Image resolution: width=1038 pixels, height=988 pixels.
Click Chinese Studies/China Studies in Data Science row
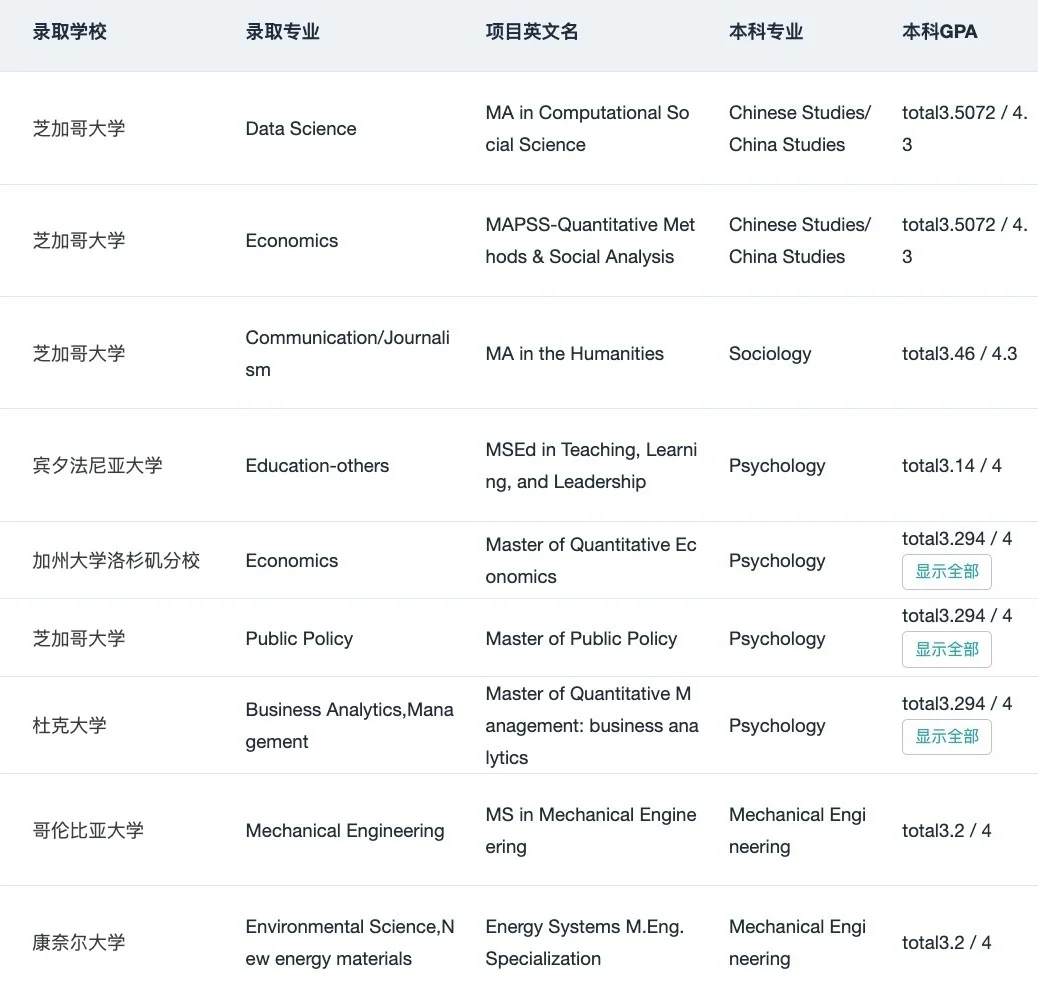click(800, 128)
